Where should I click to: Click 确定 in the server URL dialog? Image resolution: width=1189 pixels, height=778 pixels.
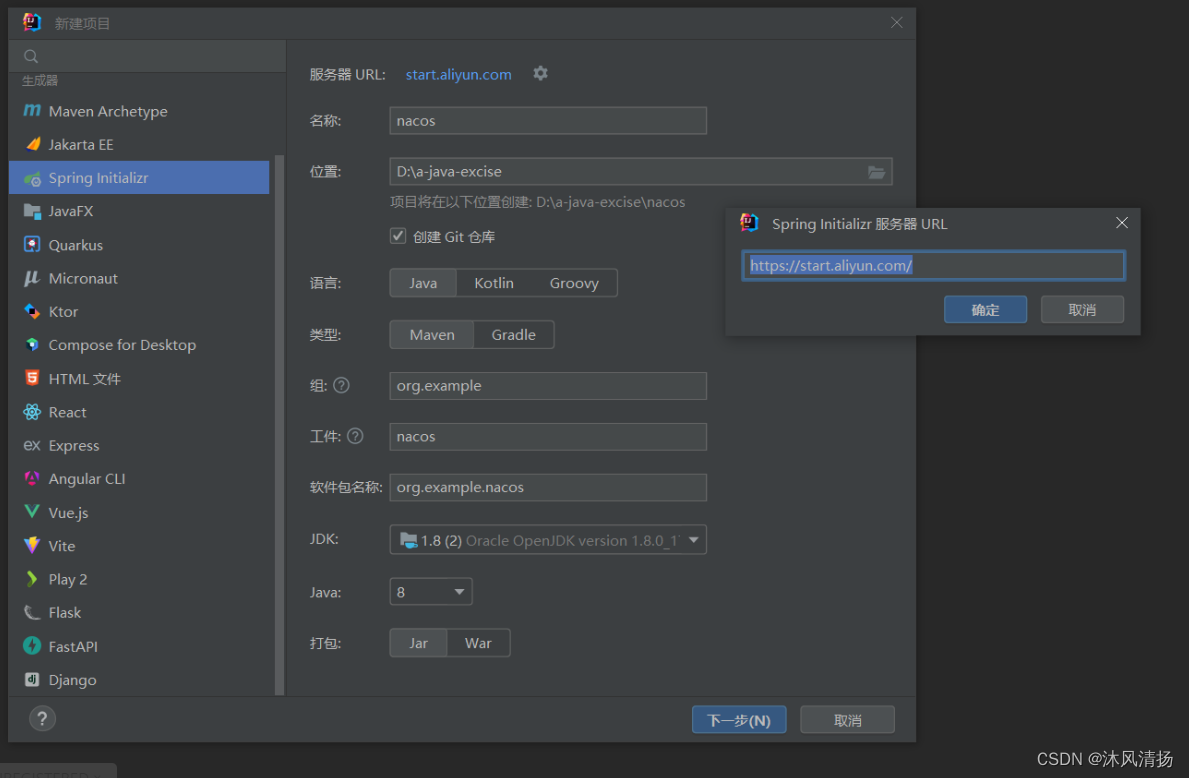pos(985,309)
